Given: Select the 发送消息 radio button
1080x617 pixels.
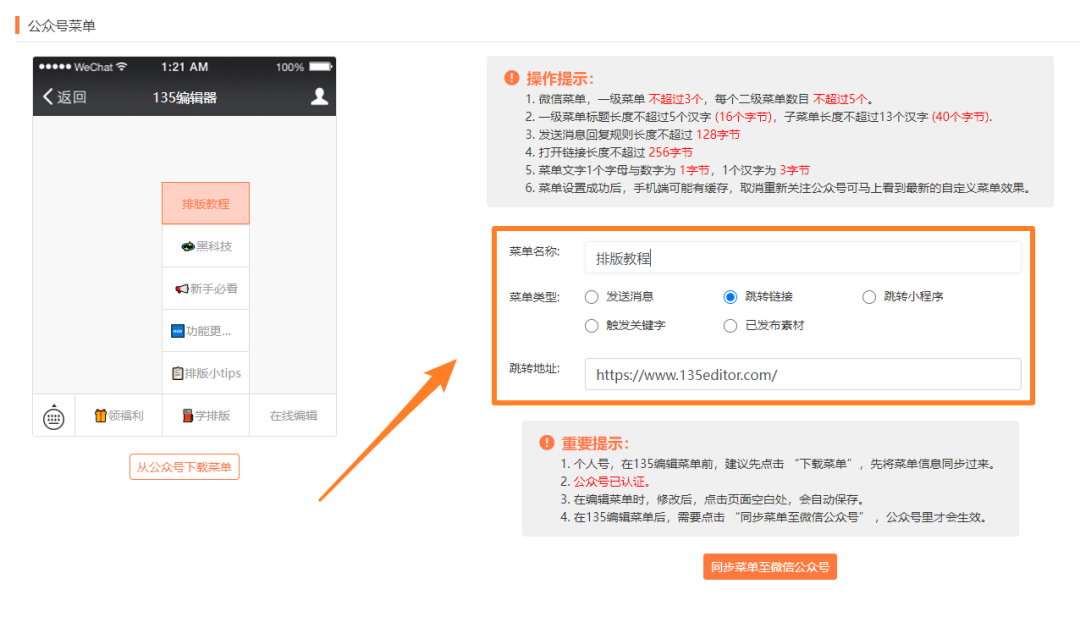Looking at the screenshot, I should point(592,297).
